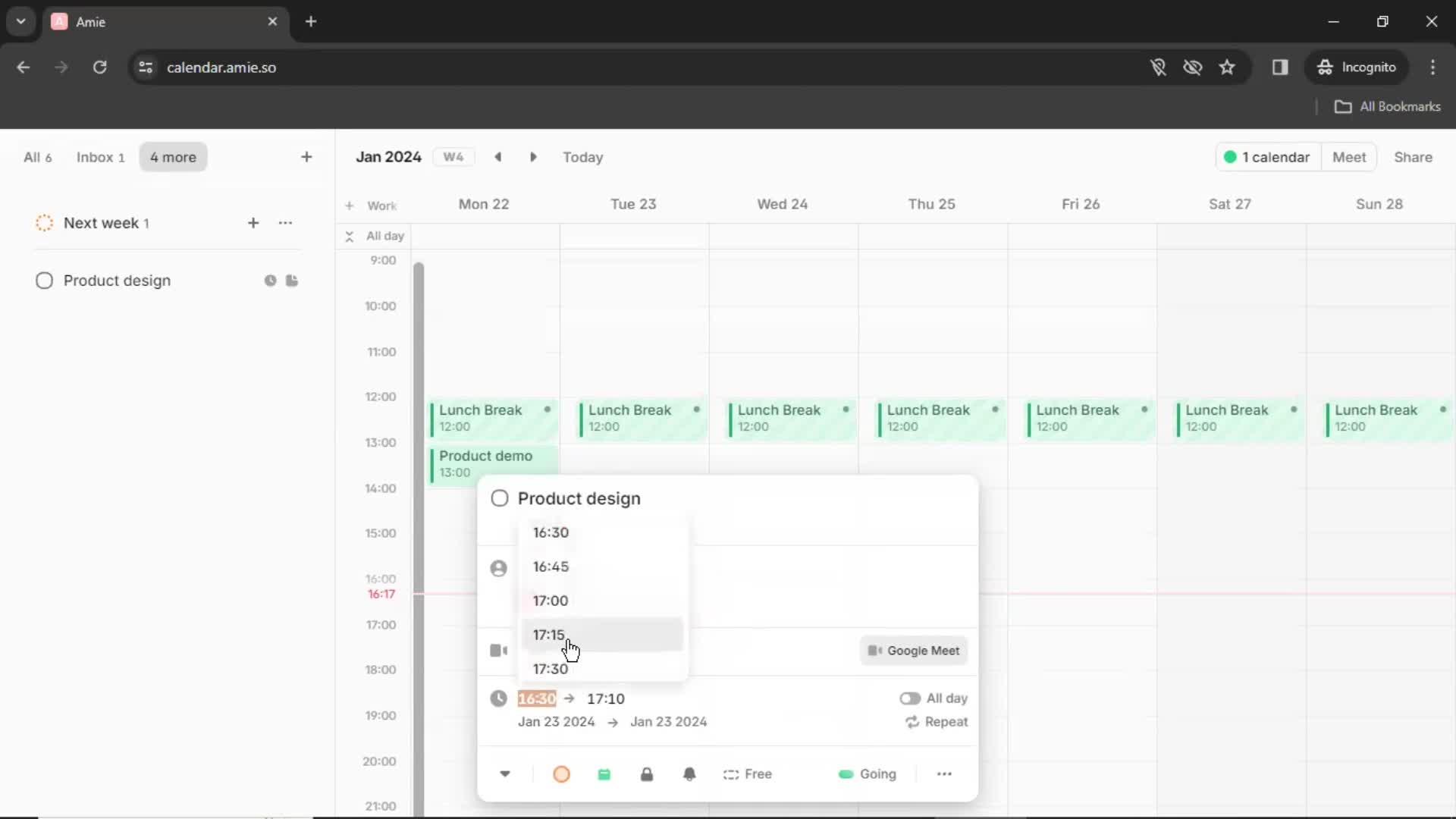The width and height of the screenshot is (1456, 819).
Task: Click the W4 week label tab
Action: coord(454,157)
